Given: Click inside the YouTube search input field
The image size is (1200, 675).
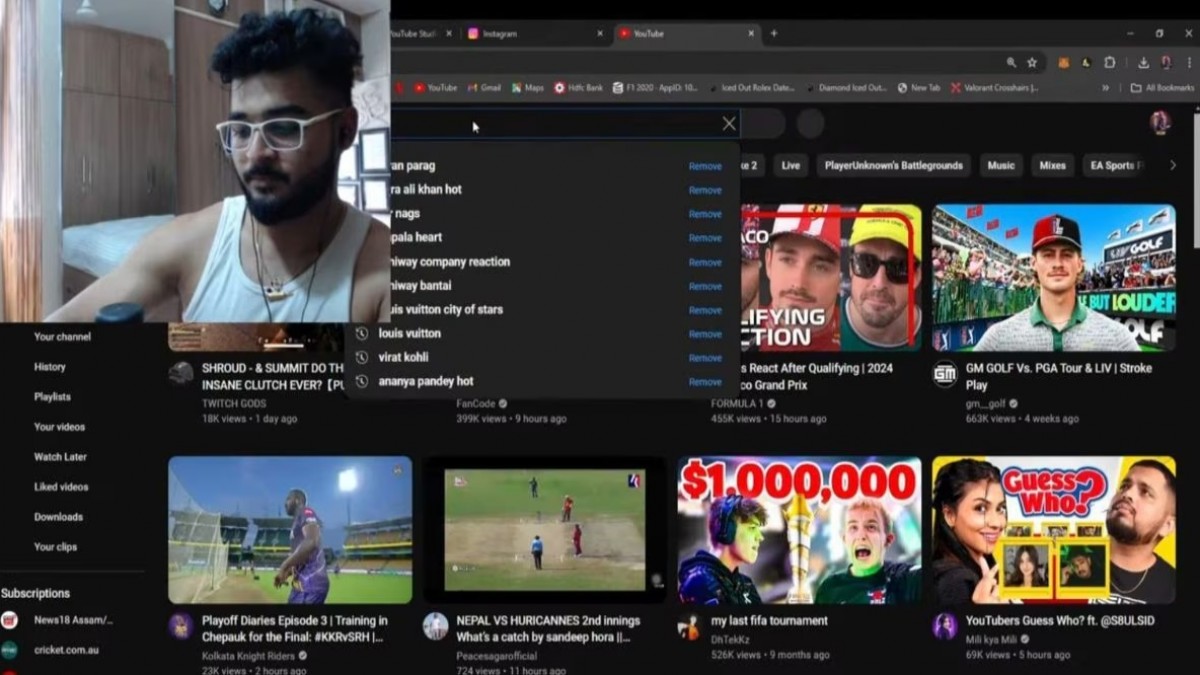Looking at the screenshot, I should tap(550, 124).
